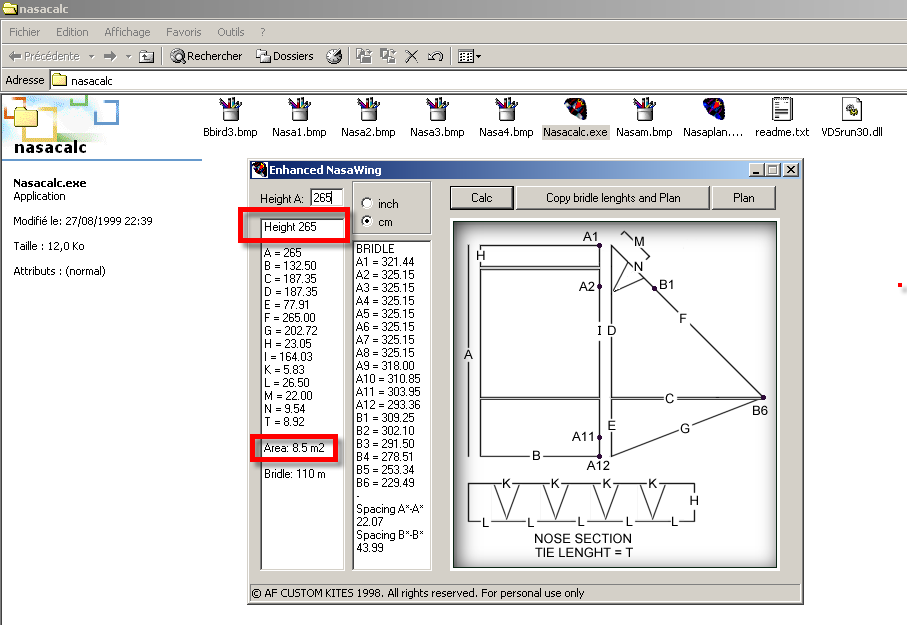Undo the last action in Explorer toolbar
The image size is (907, 625).
click(436, 56)
